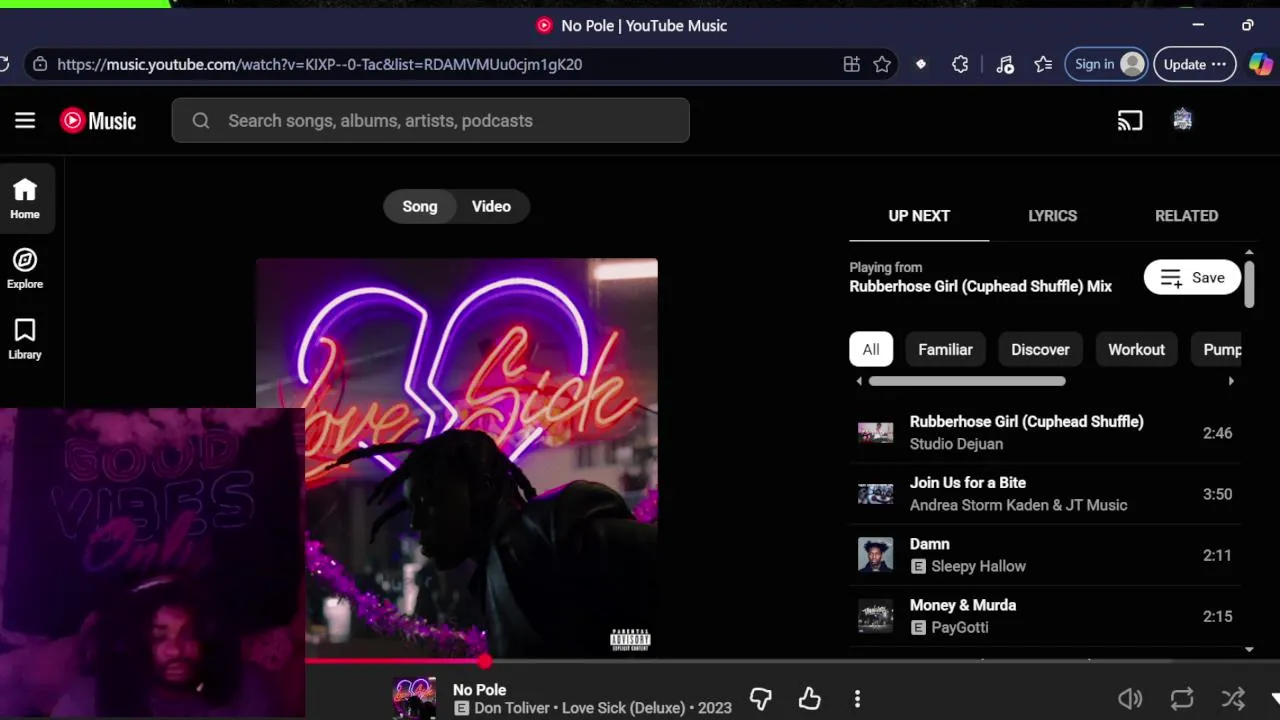The height and width of the screenshot is (720, 1280).
Task: Switch to Song view
Action: [x=420, y=206]
